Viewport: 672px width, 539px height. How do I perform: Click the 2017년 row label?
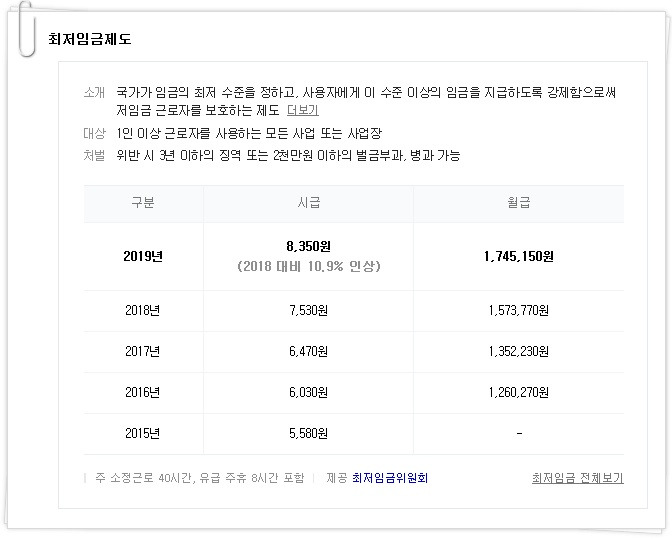(x=143, y=351)
